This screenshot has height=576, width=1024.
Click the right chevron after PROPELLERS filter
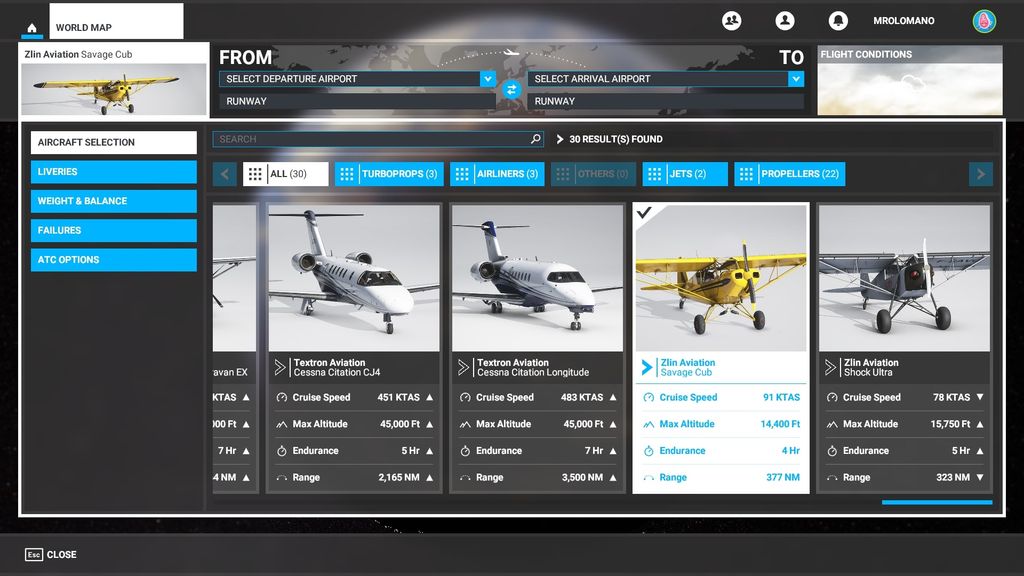point(979,173)
